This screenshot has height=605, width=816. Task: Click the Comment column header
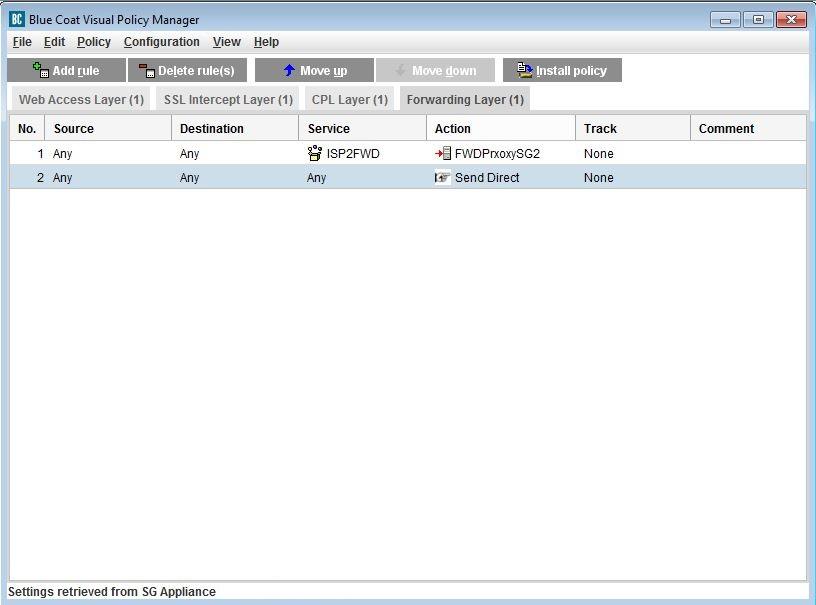point(727,129)
